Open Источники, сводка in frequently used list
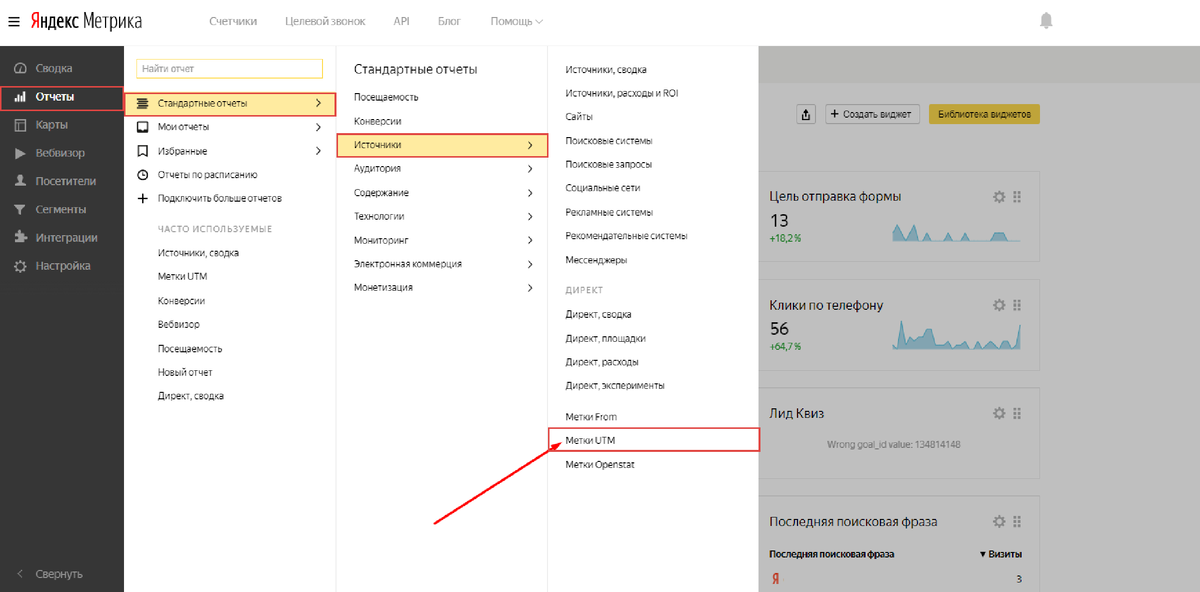 pos(198,253)
